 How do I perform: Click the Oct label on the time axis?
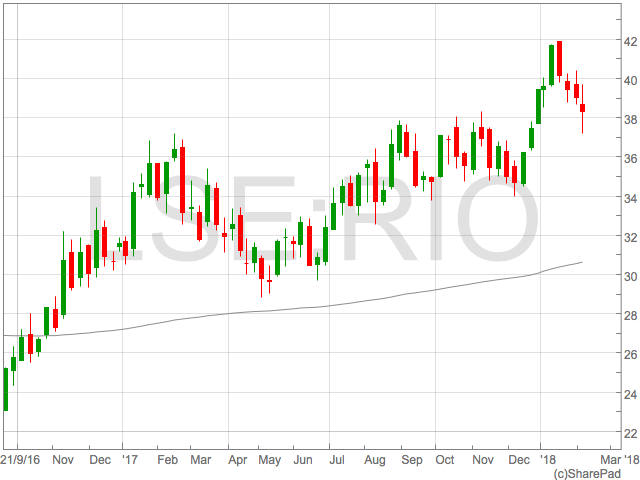point(445,460)
